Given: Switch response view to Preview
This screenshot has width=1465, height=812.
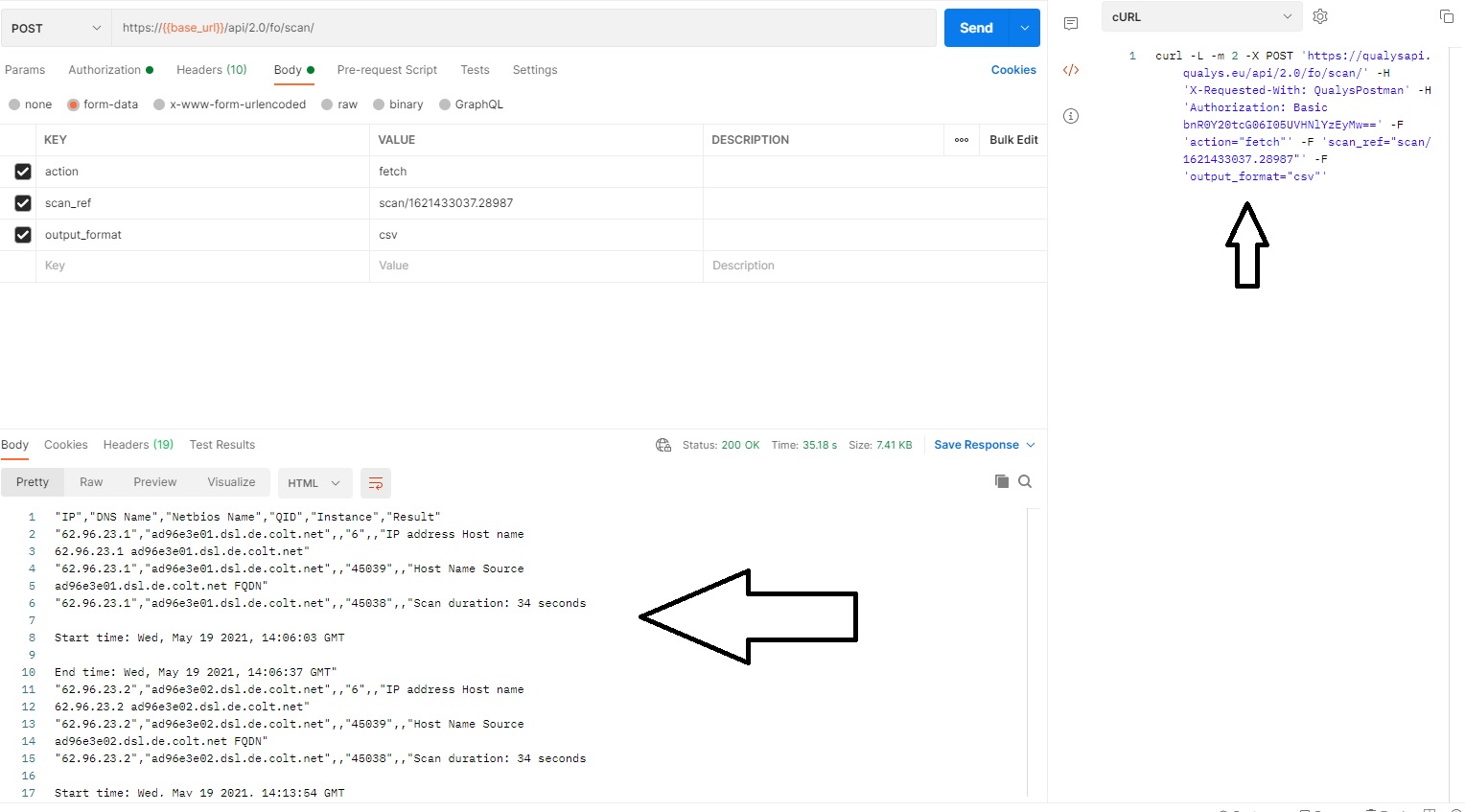Looking at the screenshot, I should pyautogui.click(x=155, y=482).
